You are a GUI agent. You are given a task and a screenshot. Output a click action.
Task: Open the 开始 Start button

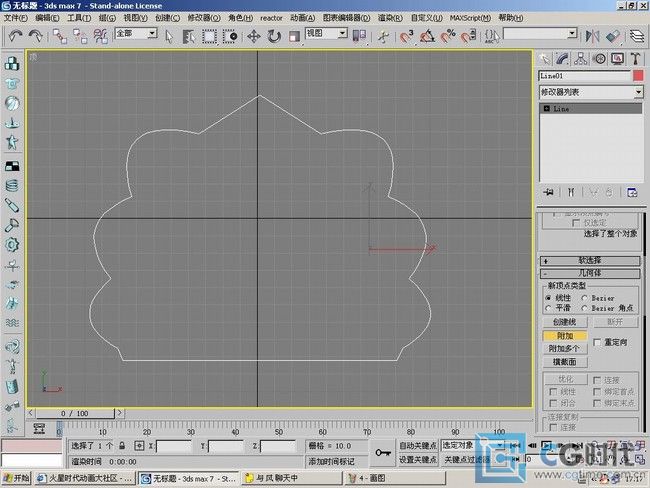[x=16, y=478]
